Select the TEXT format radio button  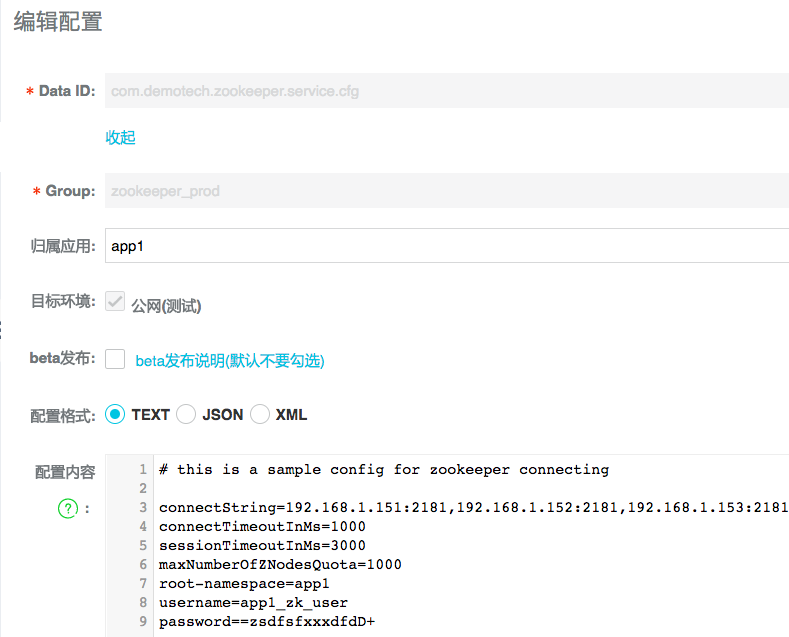point(115,414)
